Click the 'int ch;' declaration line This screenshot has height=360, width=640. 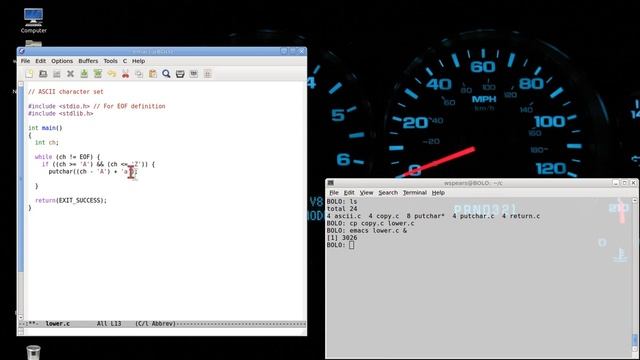[x=47, y=142]
